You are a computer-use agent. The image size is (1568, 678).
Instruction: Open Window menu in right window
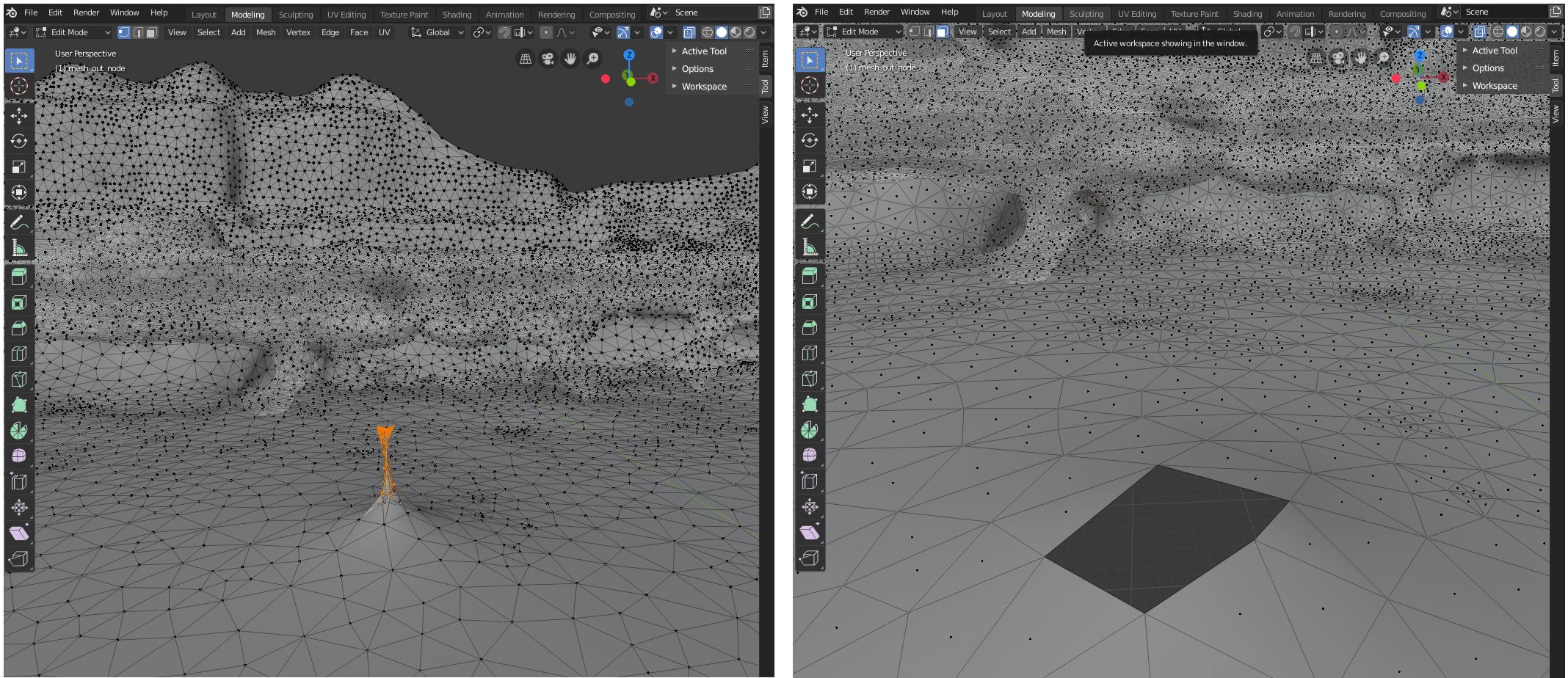915,12
